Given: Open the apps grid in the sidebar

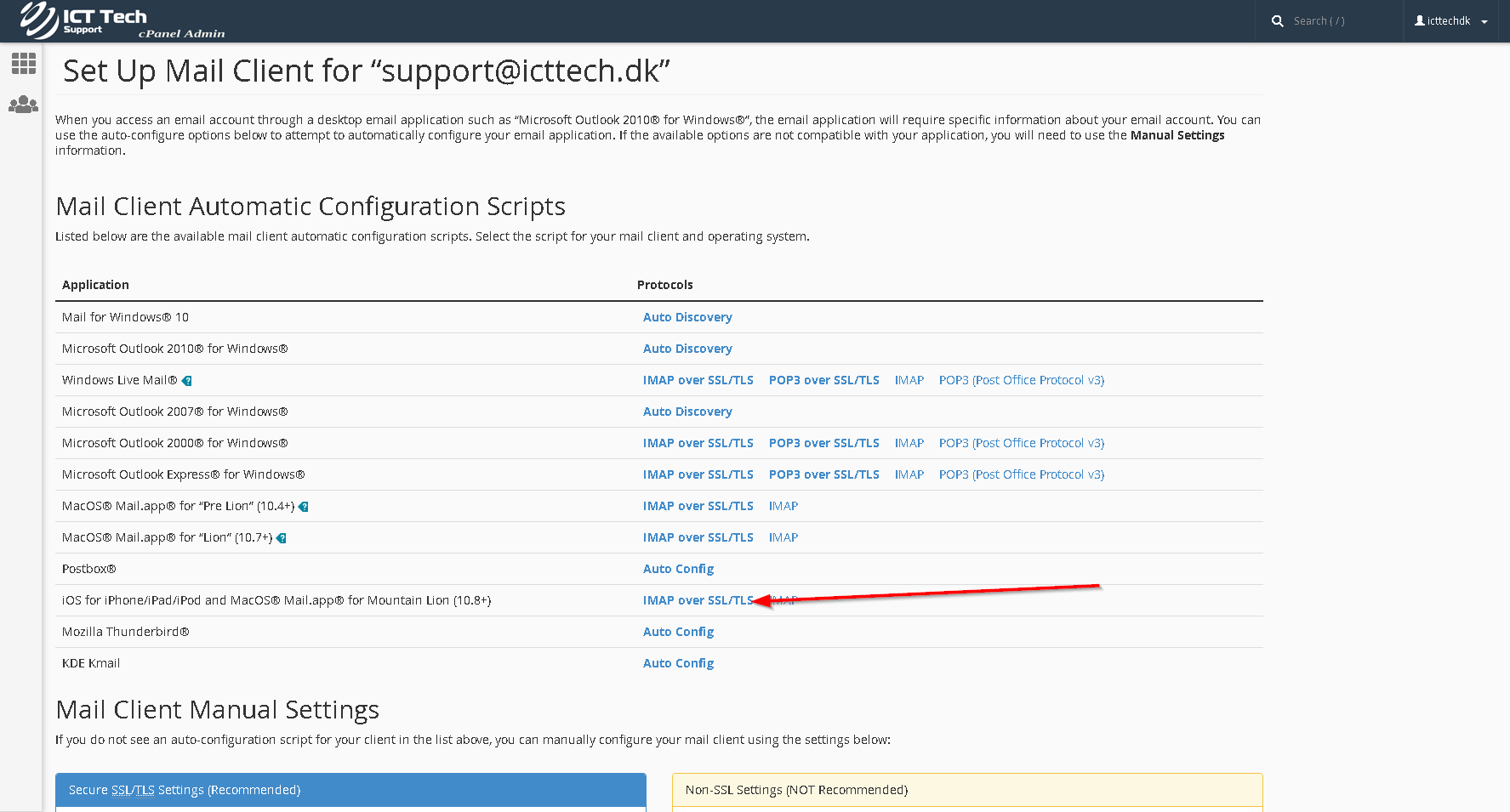Looking at the screenshot, I should [23, 63].
